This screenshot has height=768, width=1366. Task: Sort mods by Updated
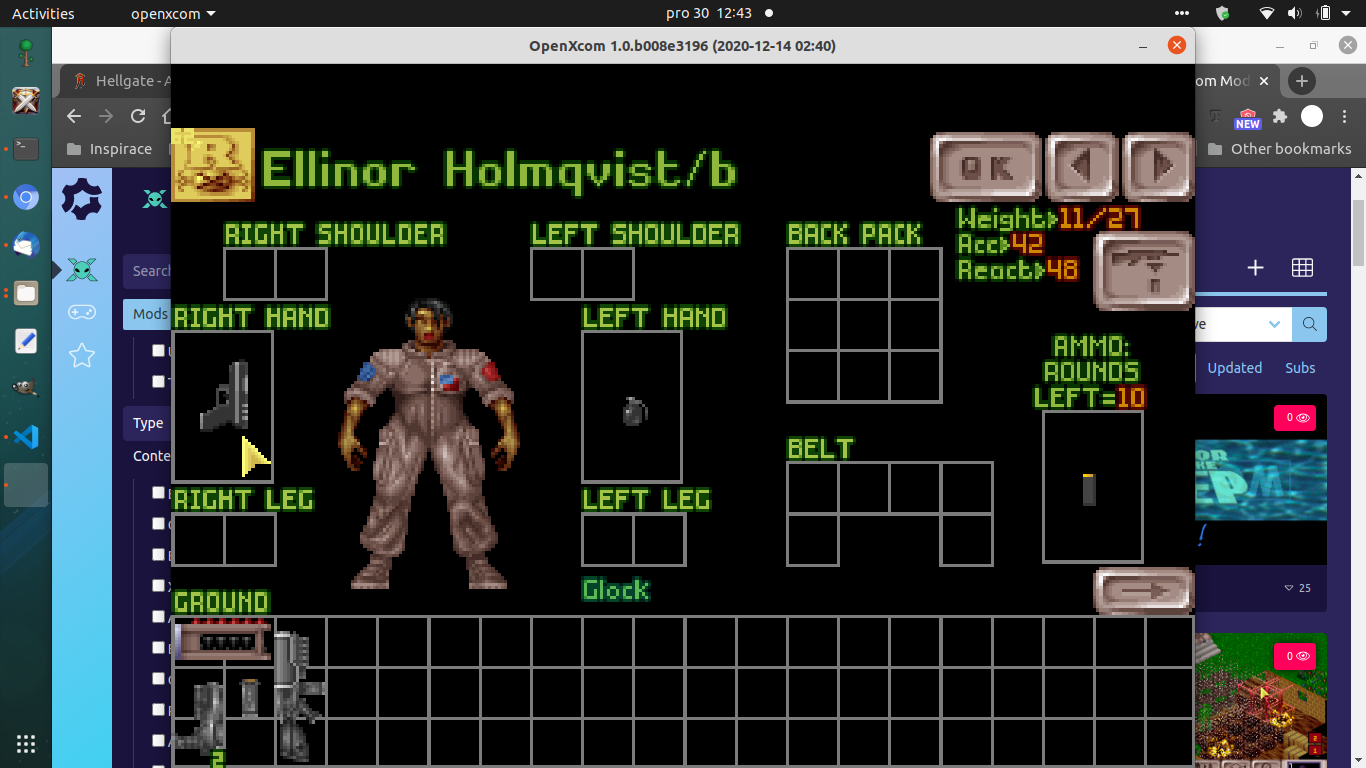pos(1235,368)
